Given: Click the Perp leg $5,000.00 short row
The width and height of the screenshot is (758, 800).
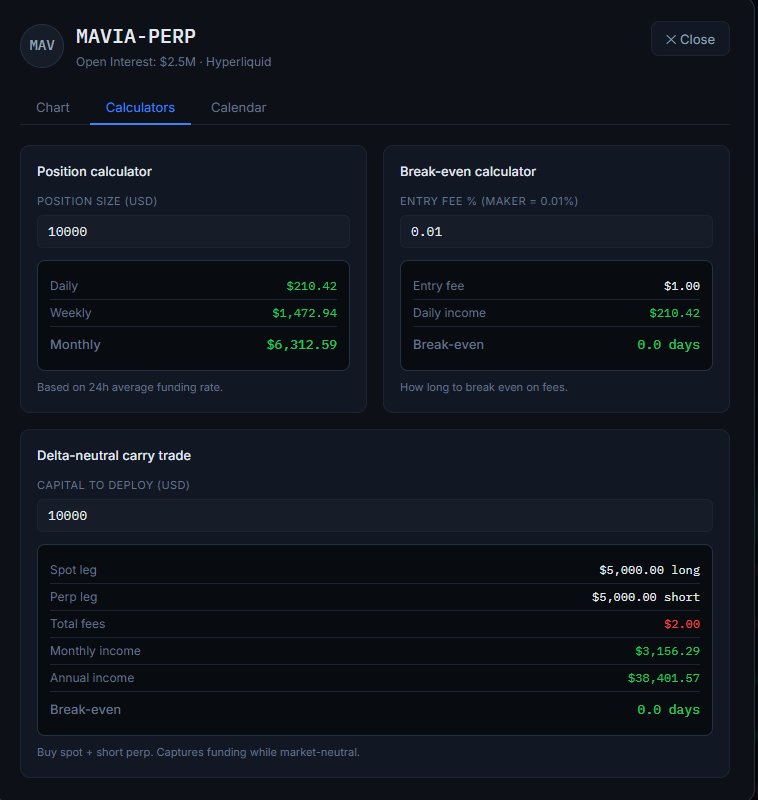Looking at the screenshot, I should coord(375,597).
